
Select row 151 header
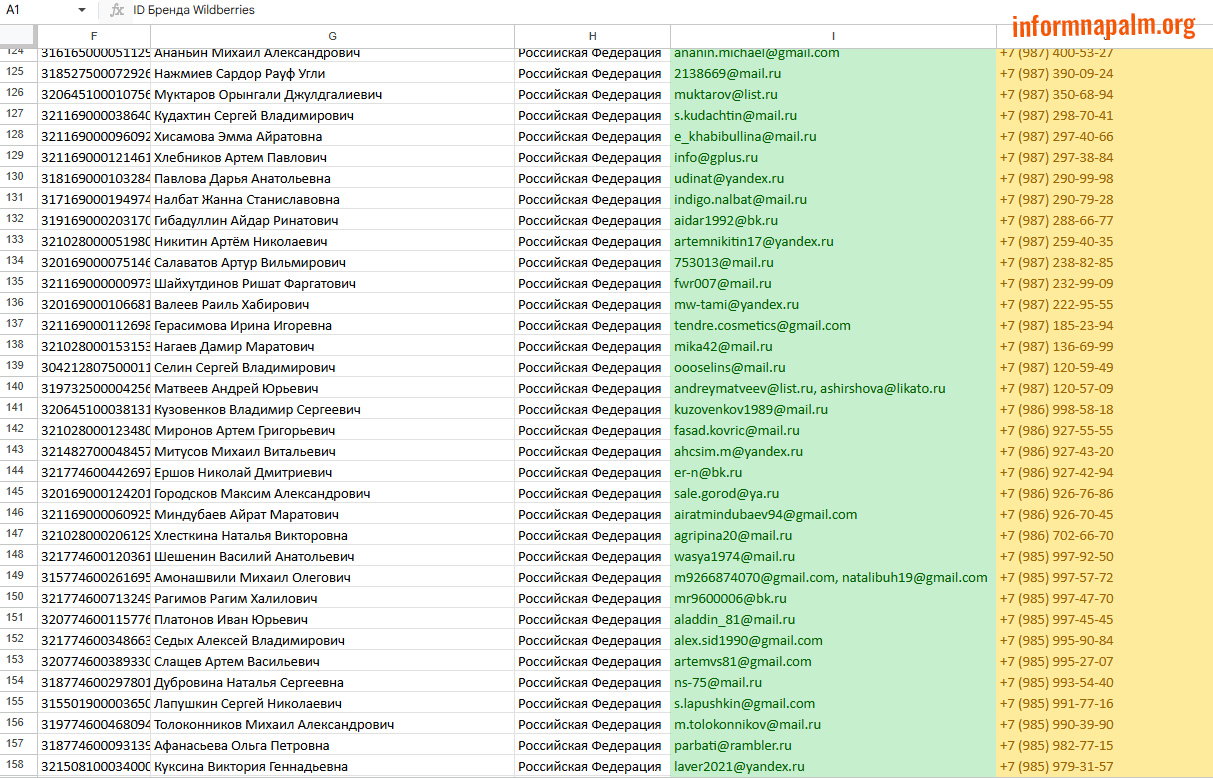[x=18, y=619]
